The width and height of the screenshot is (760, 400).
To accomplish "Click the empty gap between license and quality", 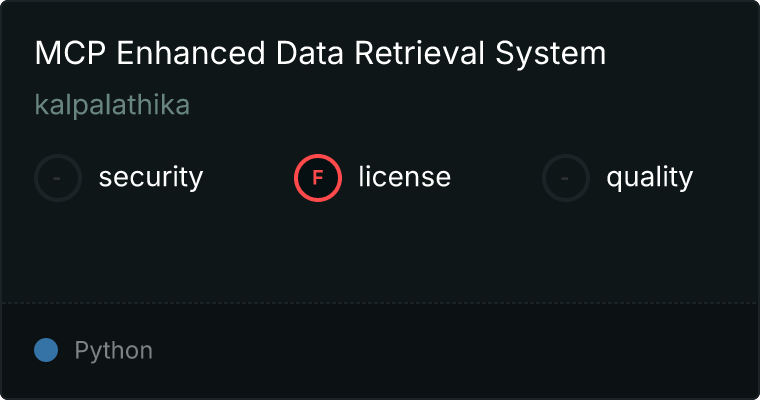I will click(x=496, y=178).
